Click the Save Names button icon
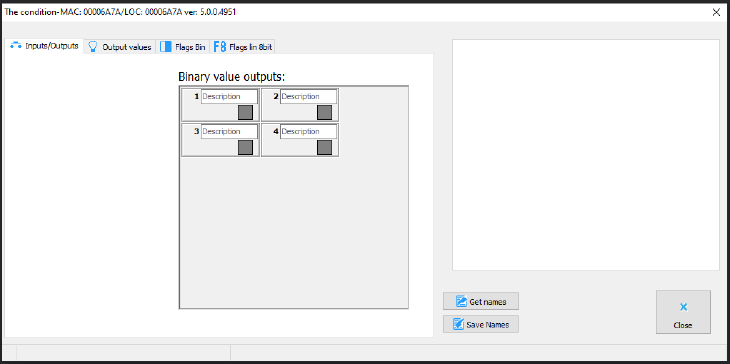 (x=459, y=324)
